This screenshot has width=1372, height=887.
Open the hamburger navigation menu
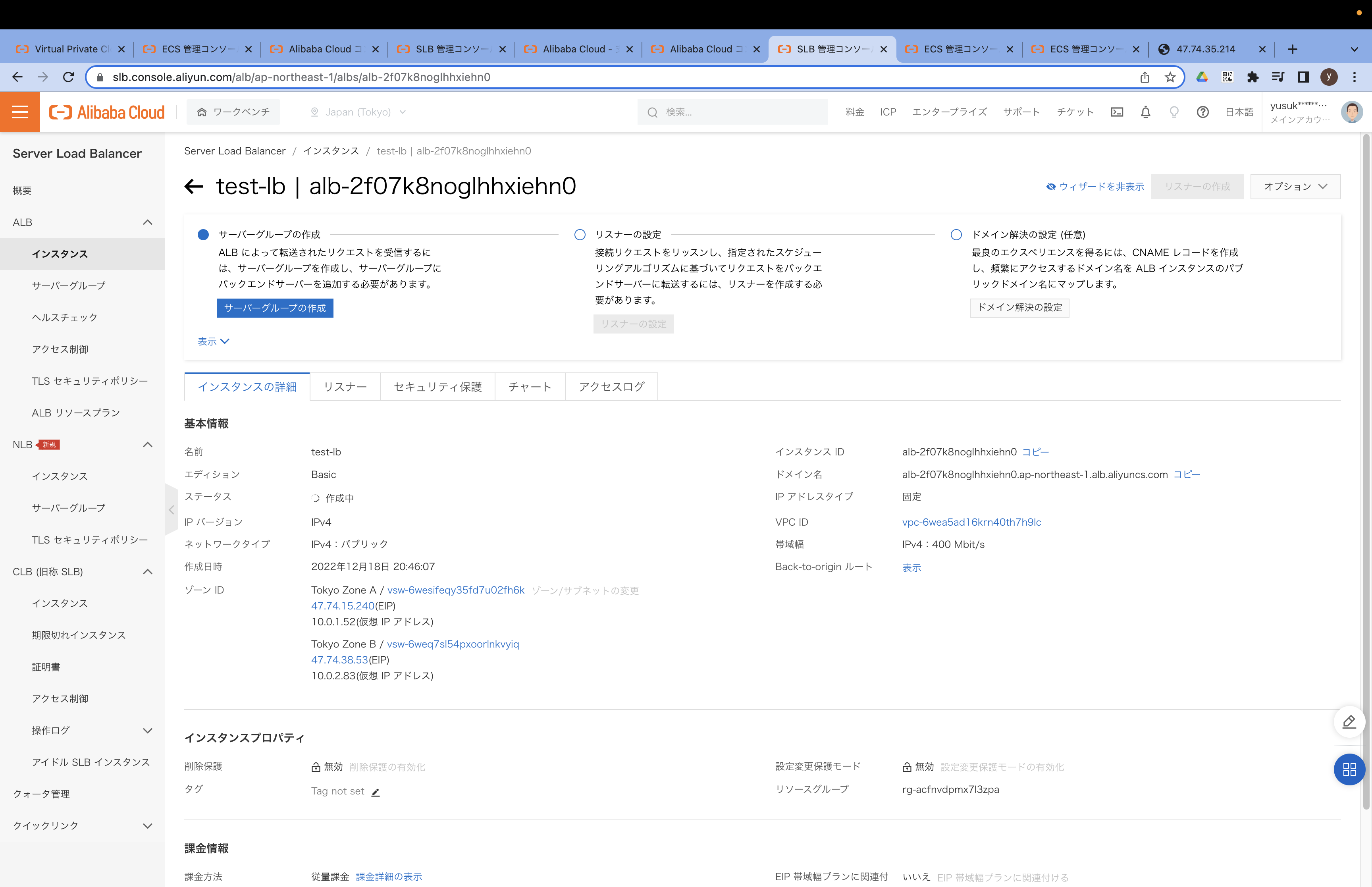point(19,112)
